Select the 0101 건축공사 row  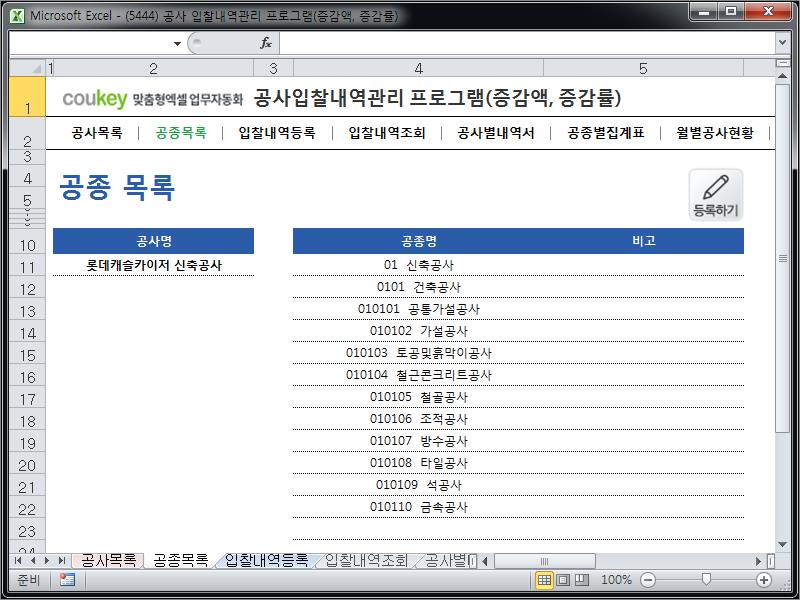(518, 287)
